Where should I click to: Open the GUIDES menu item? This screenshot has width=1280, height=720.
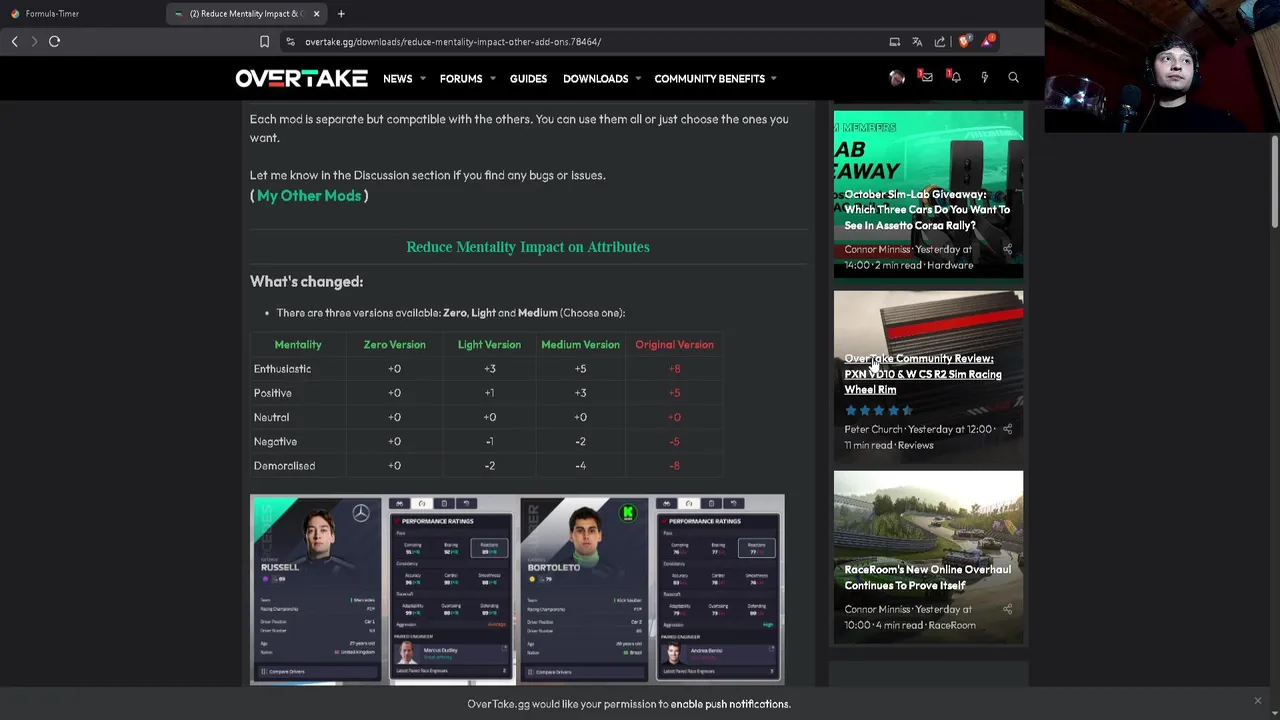coord(528,79)
